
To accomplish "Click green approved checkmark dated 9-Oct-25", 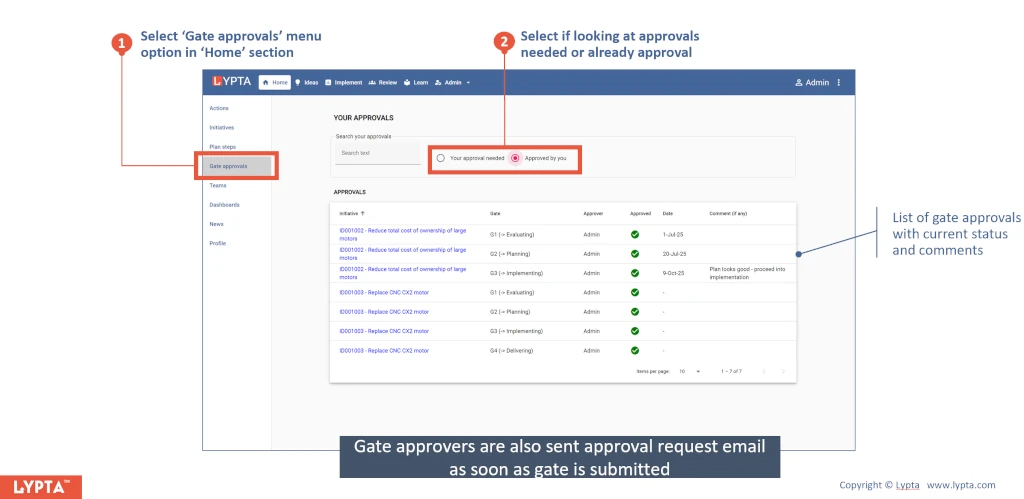I will [x=635, y=273].
